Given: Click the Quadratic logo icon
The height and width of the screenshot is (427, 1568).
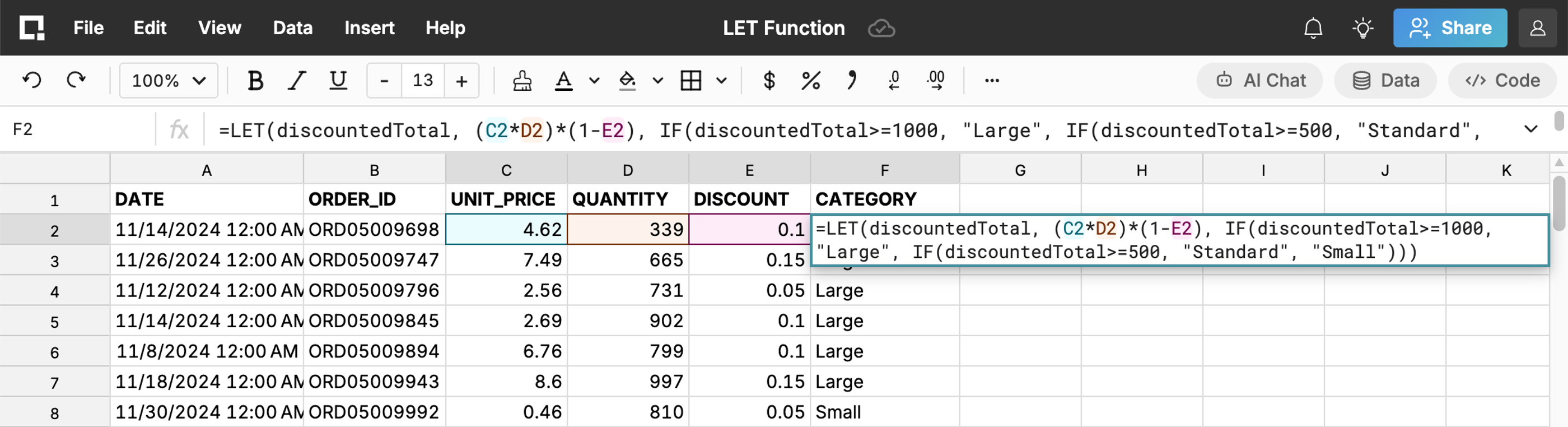Looking at the screenshot, I should coord(32,28).
